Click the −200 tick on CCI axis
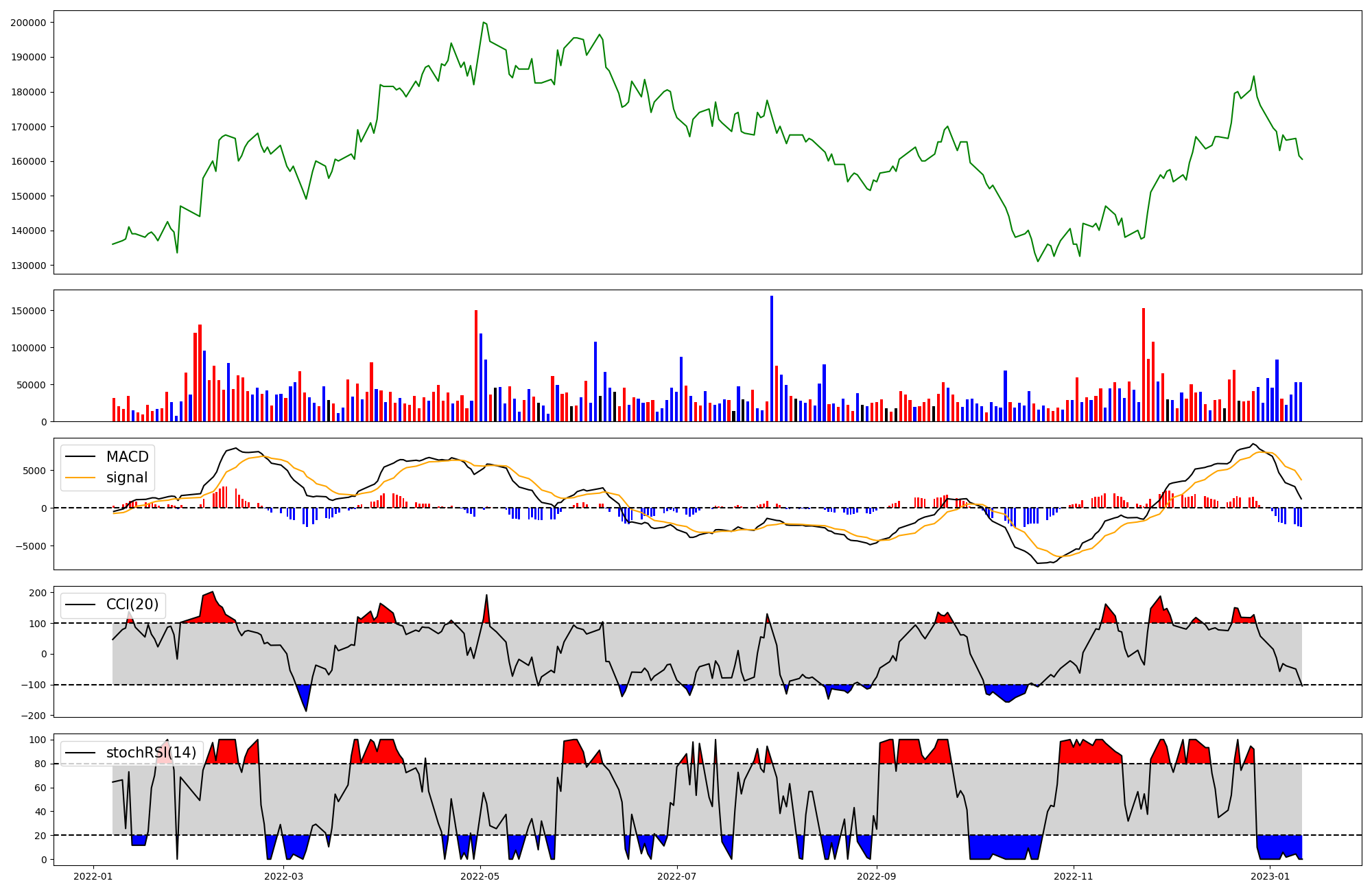1372x892 pixels. coord(34,716)
